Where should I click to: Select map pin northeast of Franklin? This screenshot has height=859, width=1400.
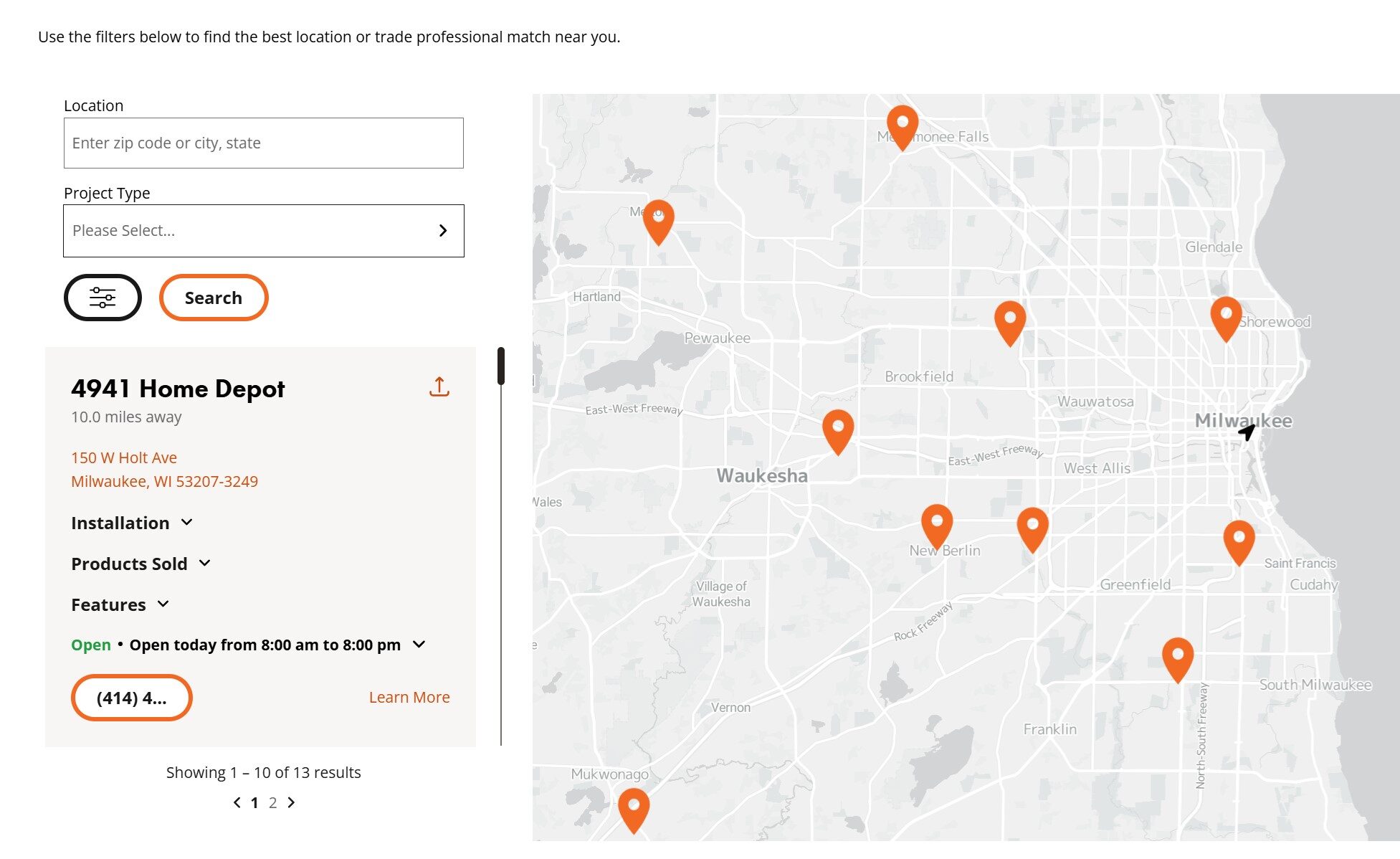1177,660
